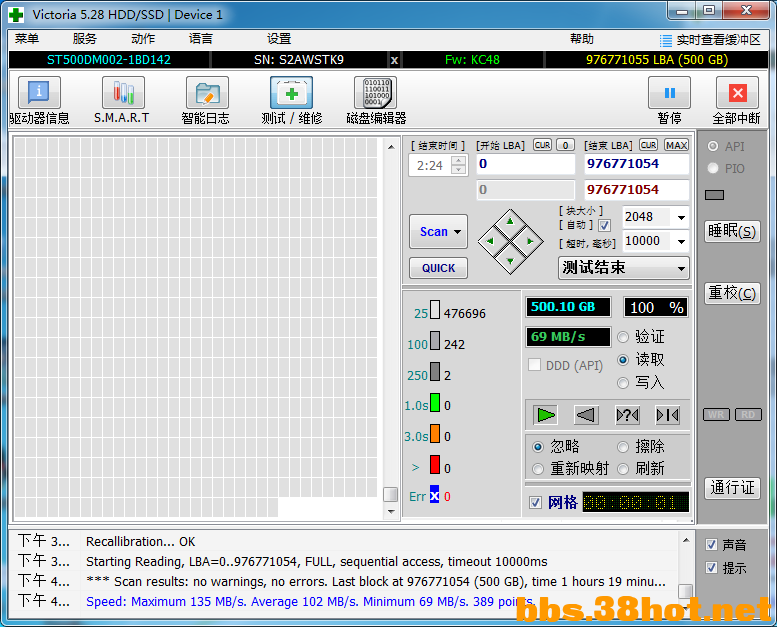
Task: Expand the timeout 10000 dropdown
Action: (x=681, y=241)
